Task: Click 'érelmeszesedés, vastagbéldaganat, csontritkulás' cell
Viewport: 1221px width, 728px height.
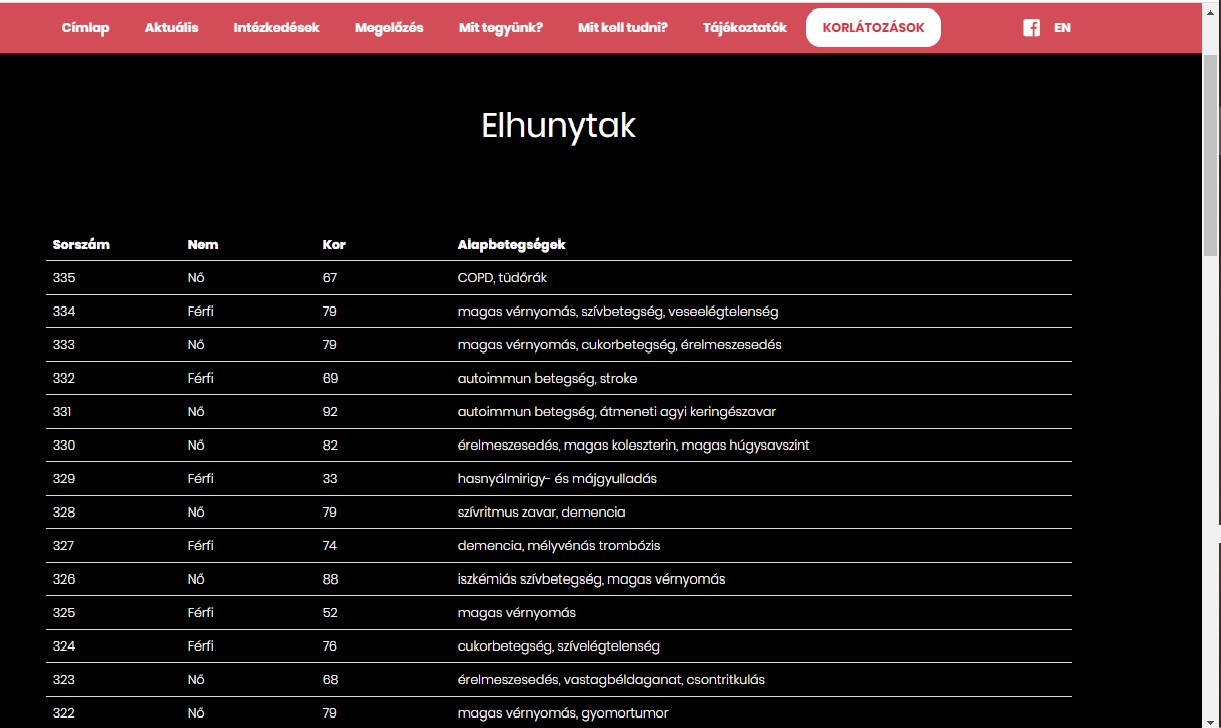Action: pos(611,680)
